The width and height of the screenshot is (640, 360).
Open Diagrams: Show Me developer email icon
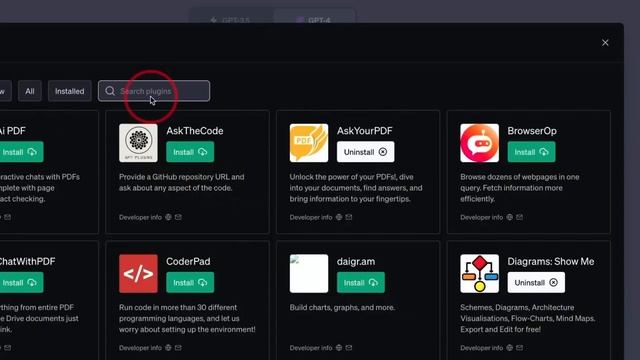pyautogui.click(x=520, y=348)
